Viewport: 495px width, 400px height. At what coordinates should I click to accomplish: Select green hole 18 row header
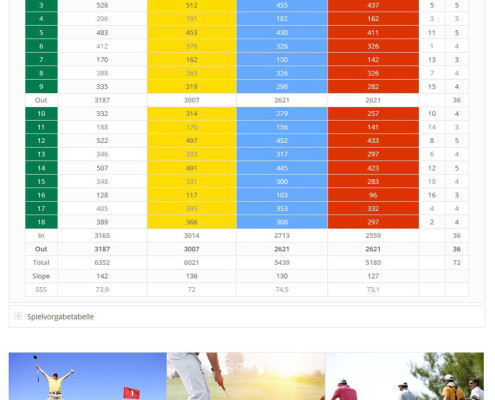point(41,222)
